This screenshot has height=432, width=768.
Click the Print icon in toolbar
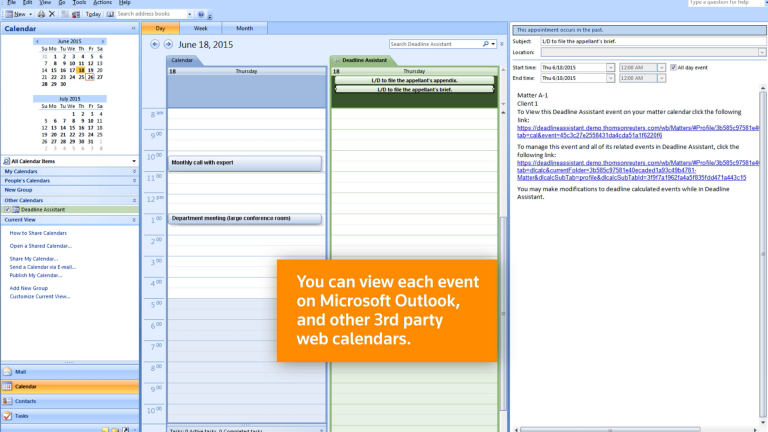tap(39, 14)
